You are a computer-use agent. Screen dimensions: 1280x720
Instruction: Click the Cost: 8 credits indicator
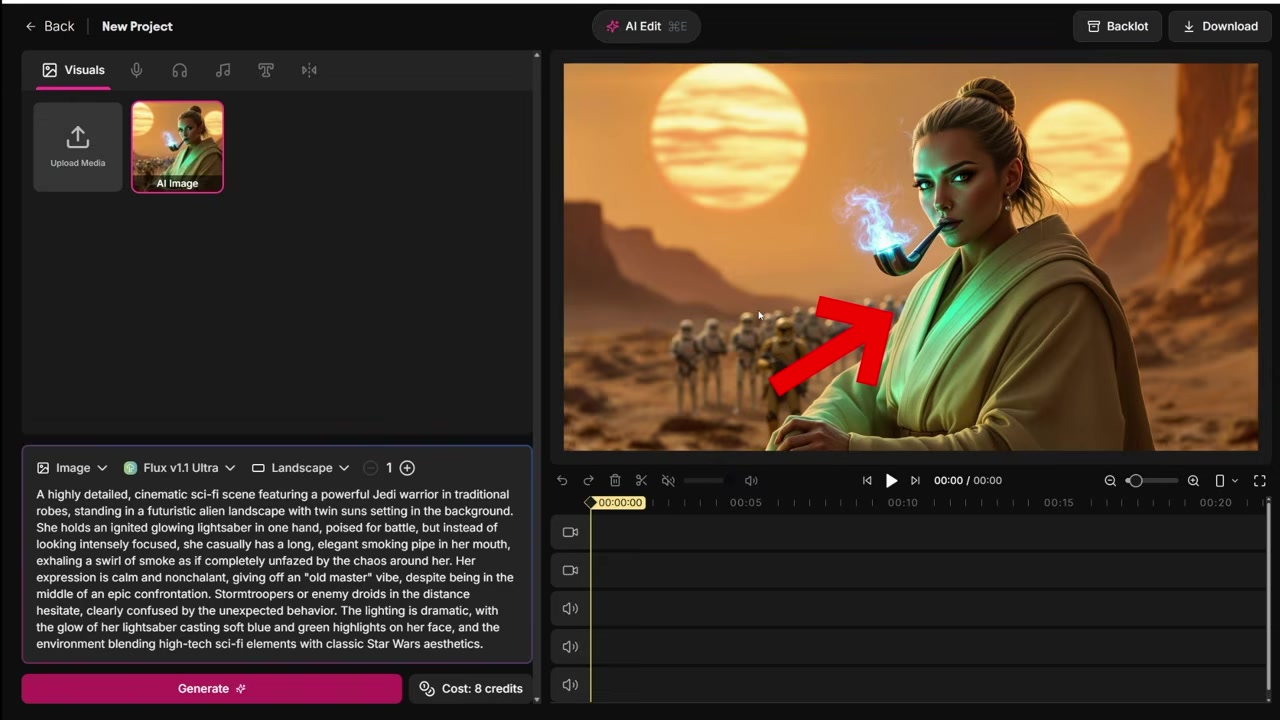click(x=470, y=688)
